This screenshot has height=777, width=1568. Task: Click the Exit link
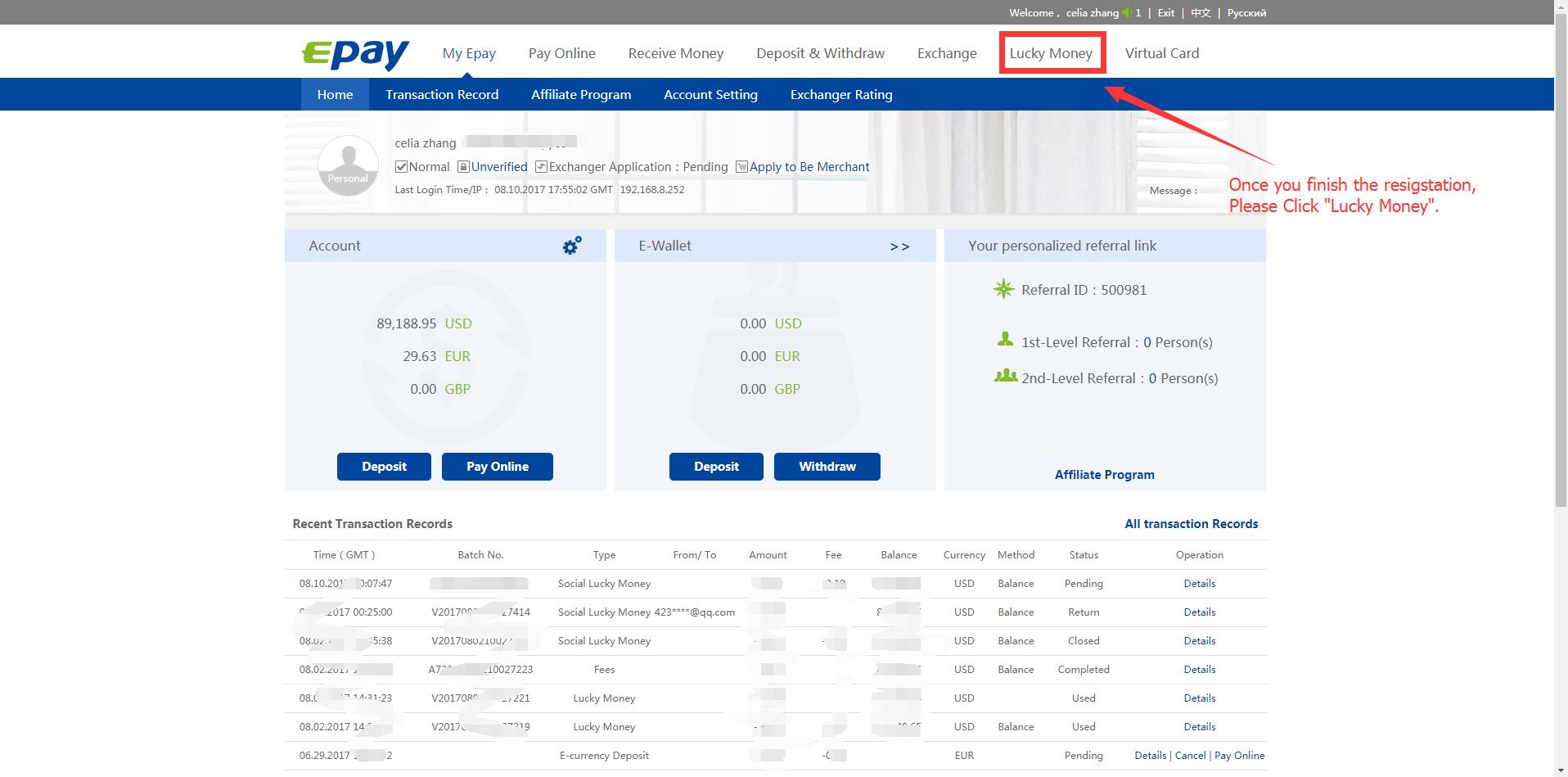[x=1166, y=12]
